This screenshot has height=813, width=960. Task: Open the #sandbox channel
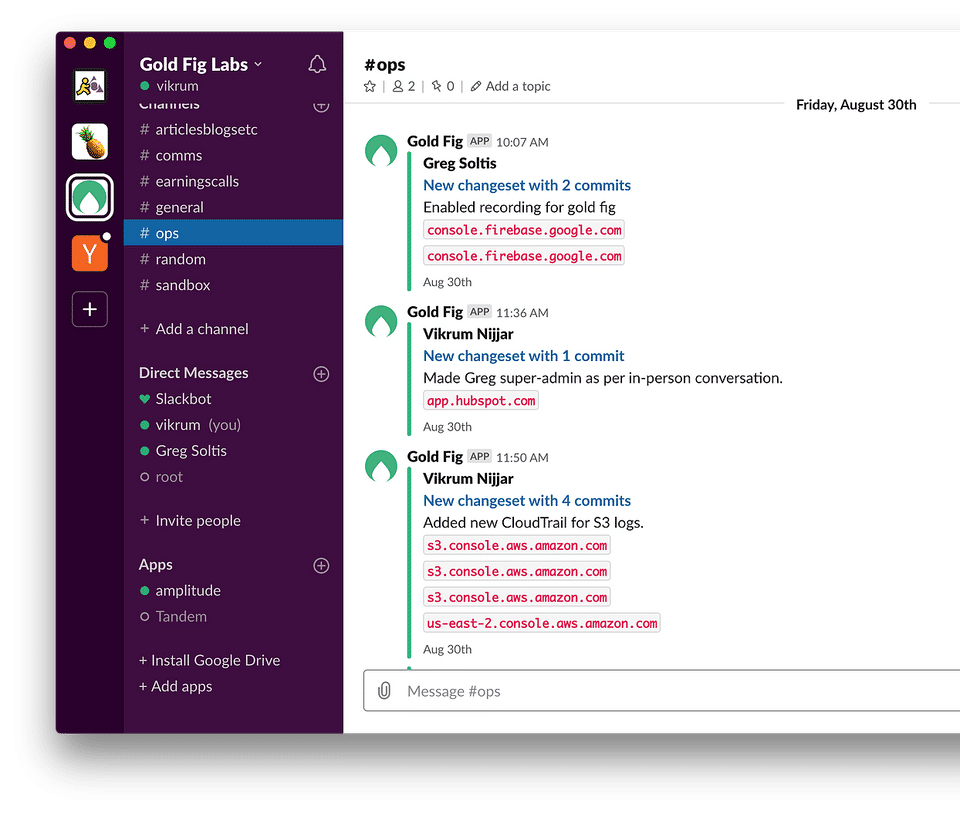(x=182, y=285)
